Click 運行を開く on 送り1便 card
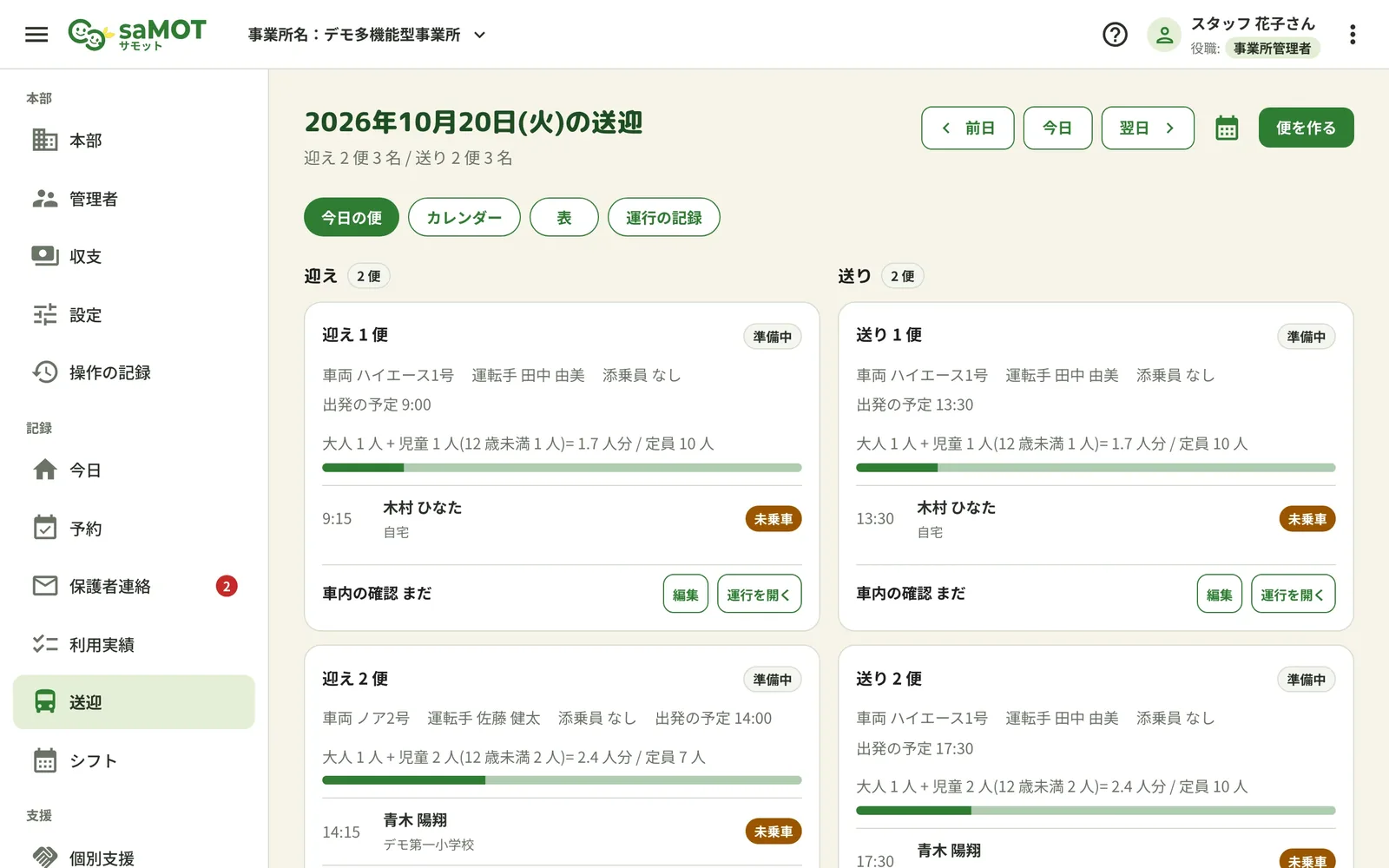The width and height of the screenshot is (1389, 868). point(1294,594)
